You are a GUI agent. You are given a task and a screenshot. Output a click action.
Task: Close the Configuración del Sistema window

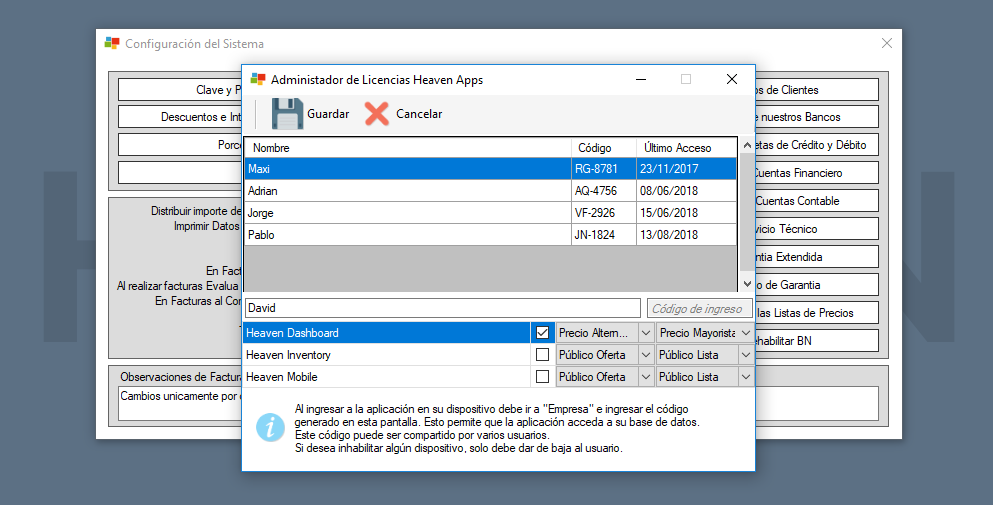(x=887, y=43)
